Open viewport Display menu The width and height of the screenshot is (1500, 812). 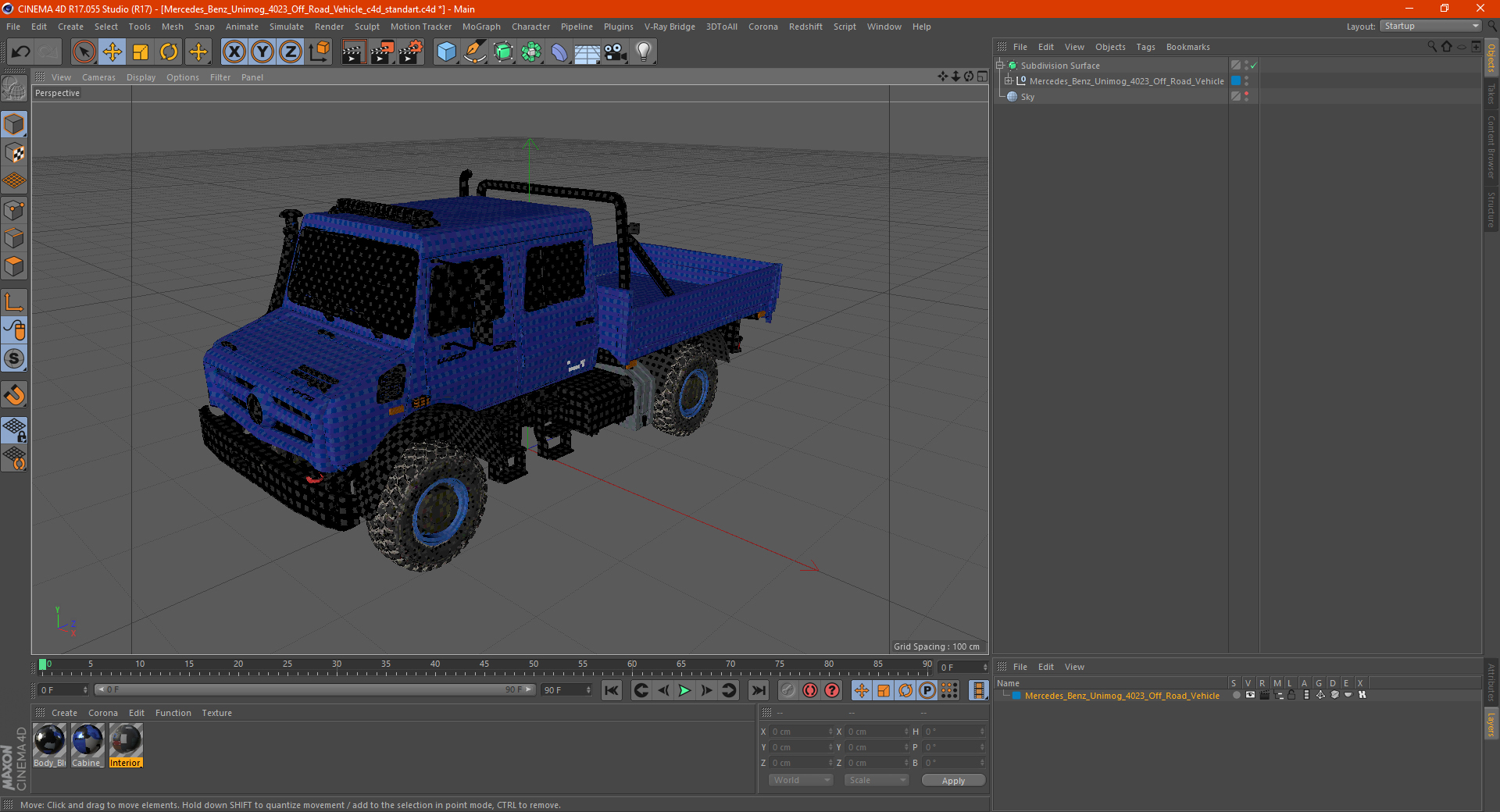click(141, 77)
